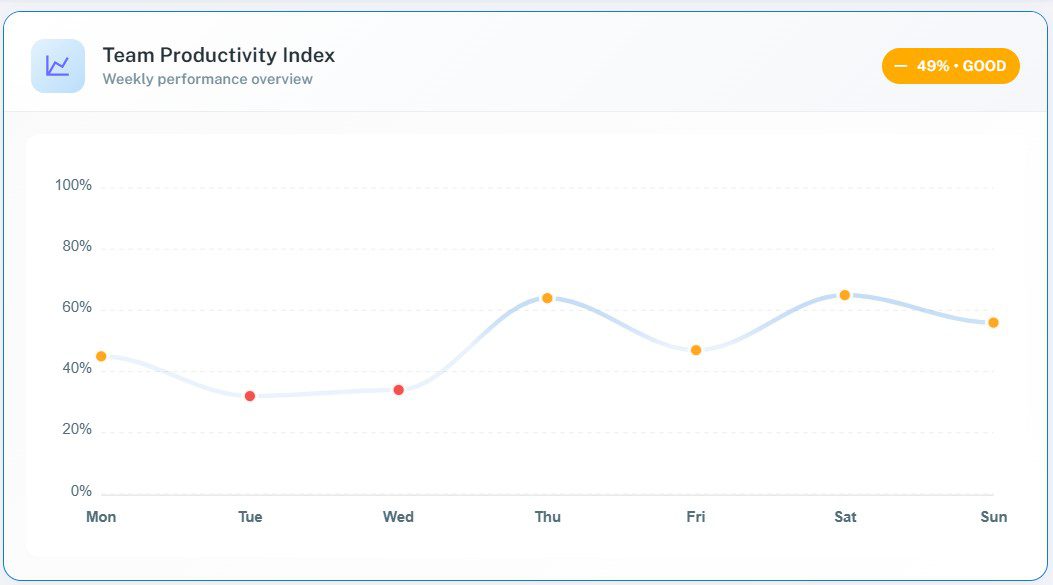Click the Wed x-axis label
Image resolution: width=1053 pixels, height=585 pixels.
[x=398, y=516]
